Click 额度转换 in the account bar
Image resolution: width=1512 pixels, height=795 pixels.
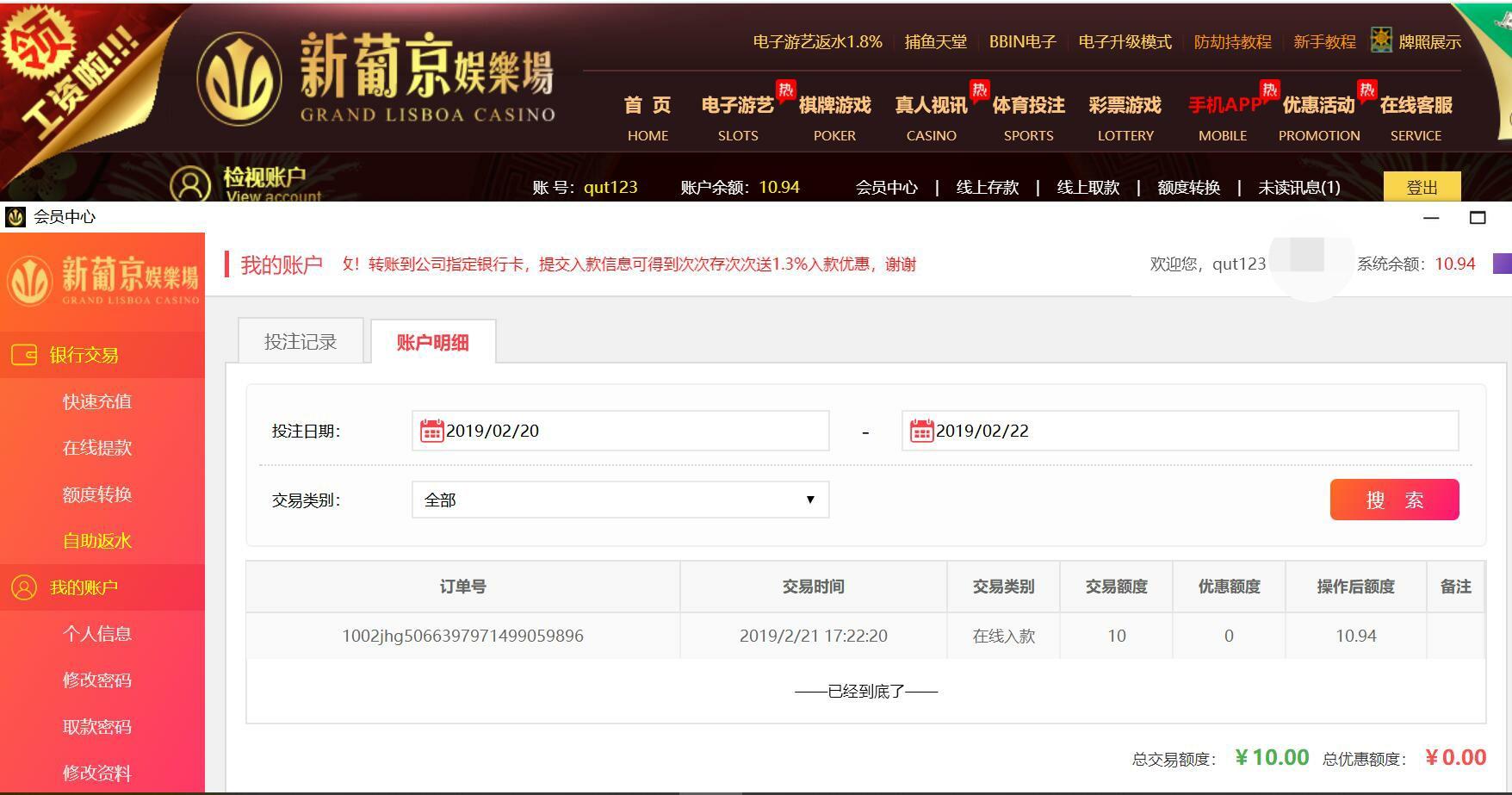pos(1188,187)
